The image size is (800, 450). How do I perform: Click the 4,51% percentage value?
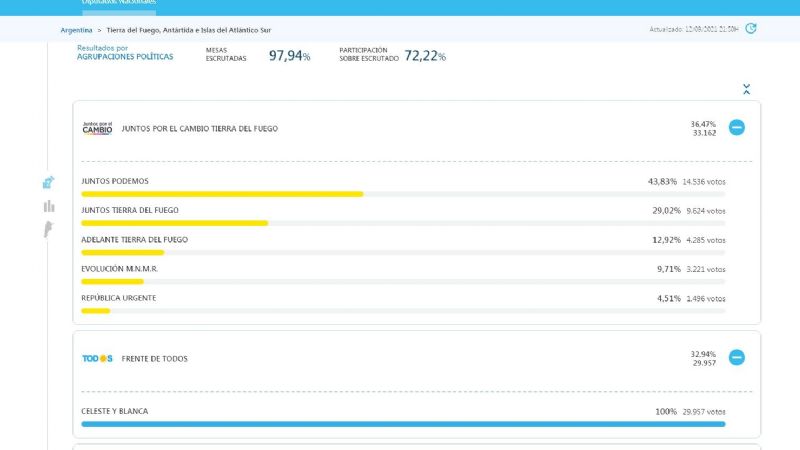pyautogui.click(x=669, y=298)
